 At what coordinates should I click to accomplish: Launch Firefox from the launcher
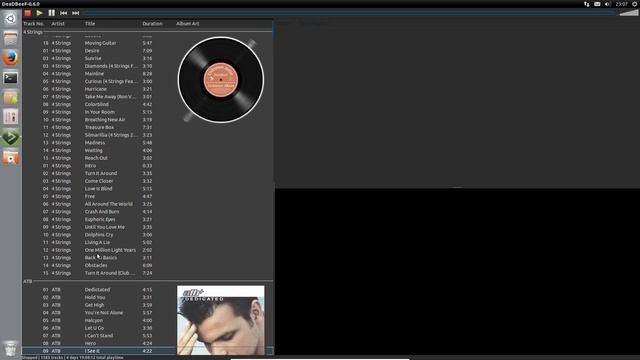(x=11, y=58)
